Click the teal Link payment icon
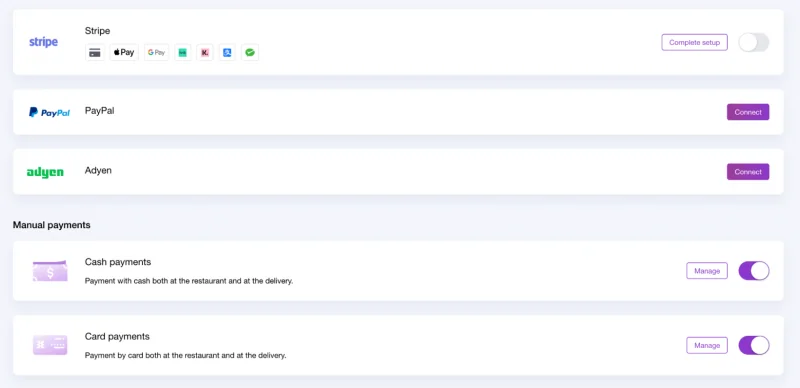Image resolution: width=800 pixels, height=388 pixels. (183, 52)
